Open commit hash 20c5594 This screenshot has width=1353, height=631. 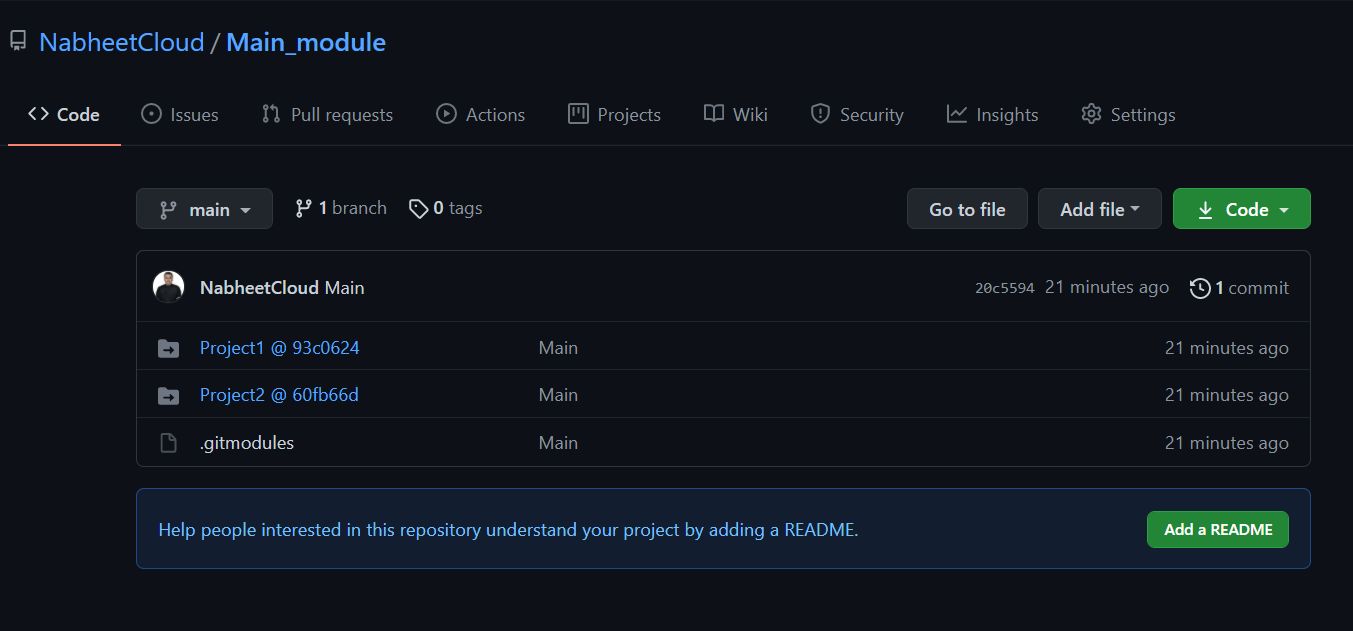[x=1004, y=288]
